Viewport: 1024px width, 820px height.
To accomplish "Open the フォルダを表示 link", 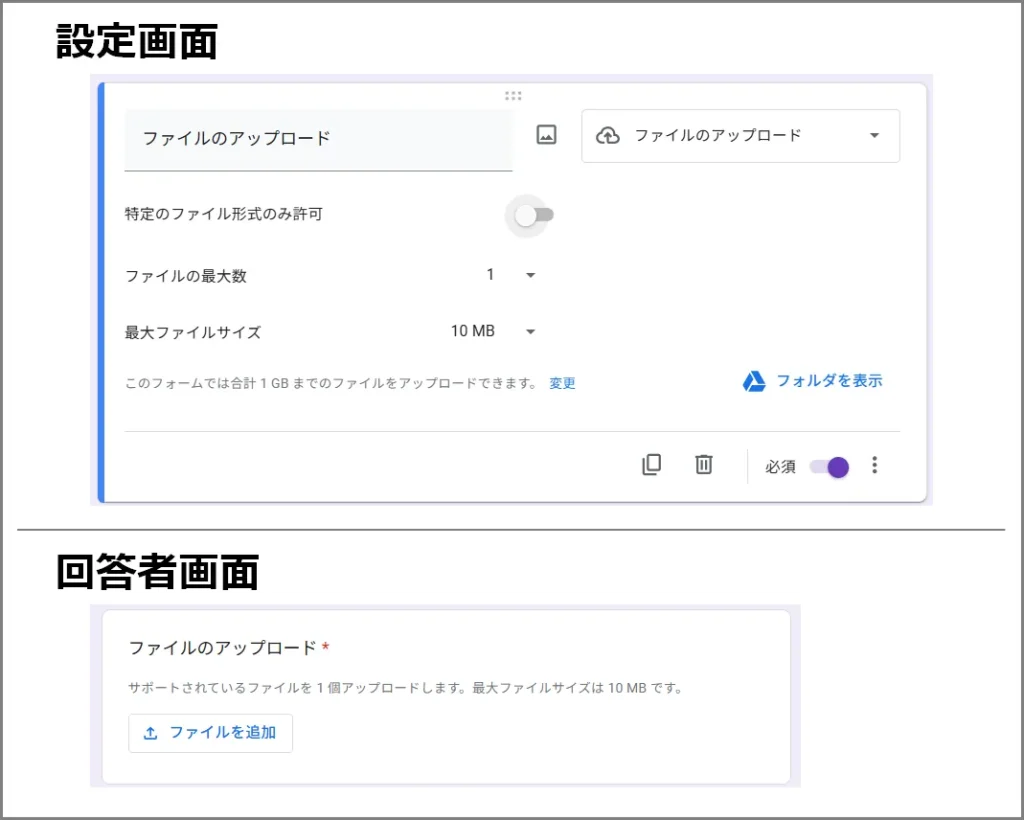I will point(829,381).
